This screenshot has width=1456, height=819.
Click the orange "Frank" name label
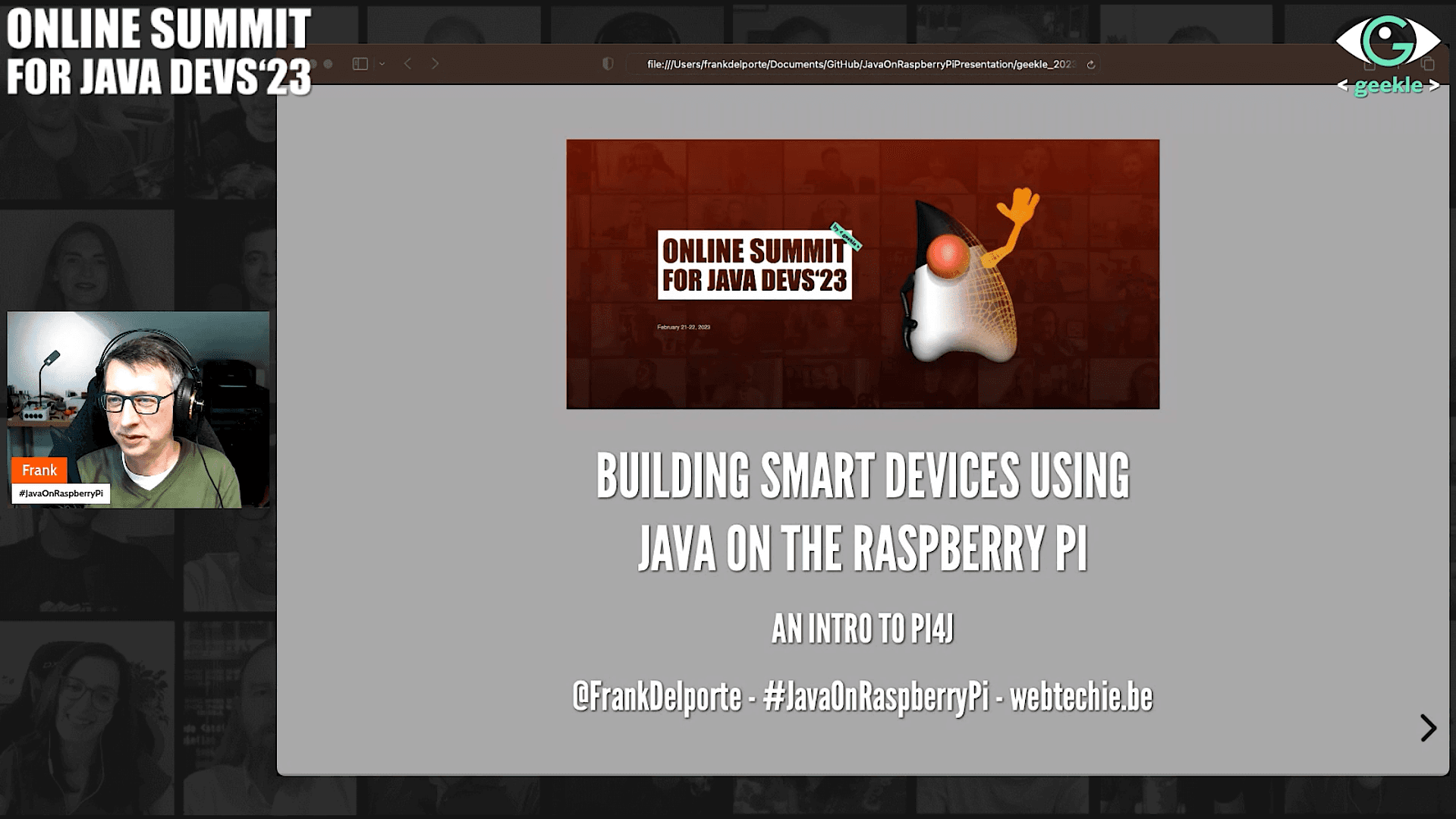pos(39,471)
